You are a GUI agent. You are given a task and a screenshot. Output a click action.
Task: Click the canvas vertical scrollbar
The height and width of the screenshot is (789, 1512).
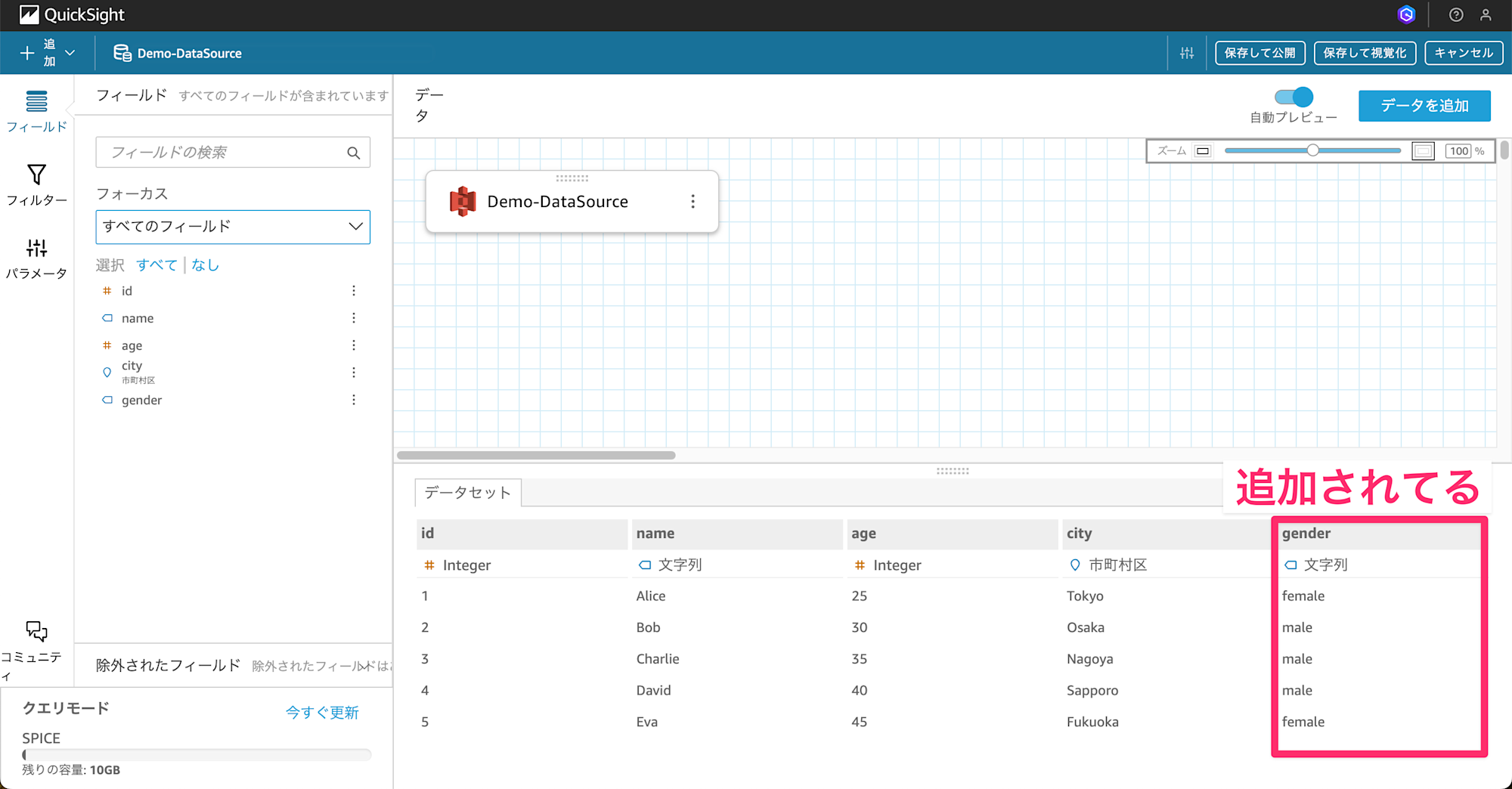tap(1504, 150)
